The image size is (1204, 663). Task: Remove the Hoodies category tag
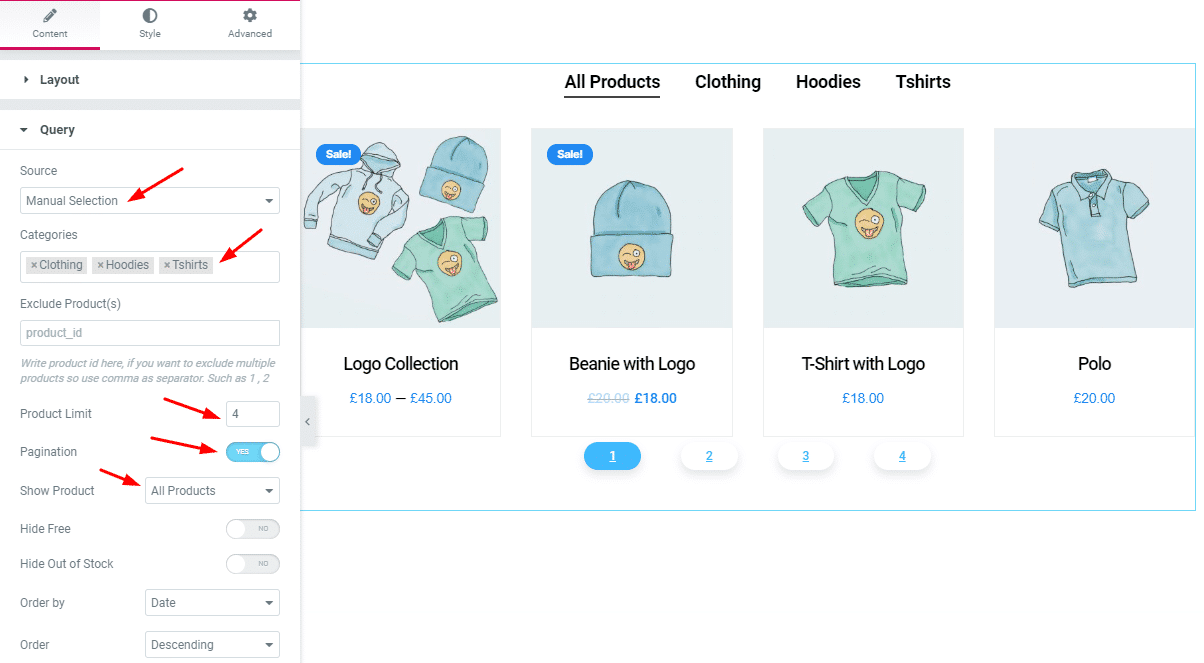click(100, 266)
